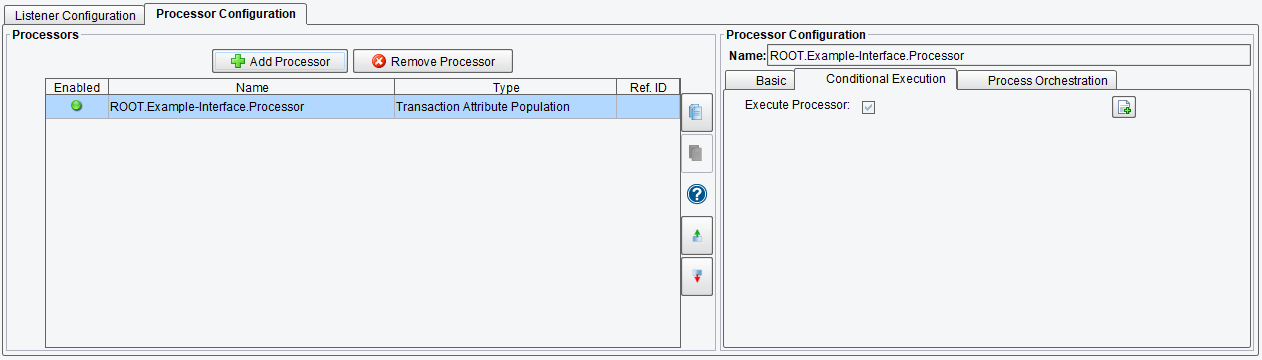The width and height of the screenshot is (1262, 360).
Task: Click the Remove Processor button
Action: 432,61
